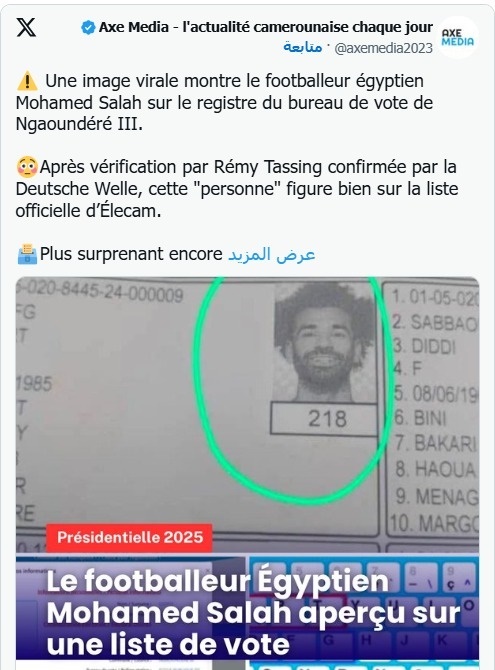Click the warning sign emoji

(x=27, y=81)
